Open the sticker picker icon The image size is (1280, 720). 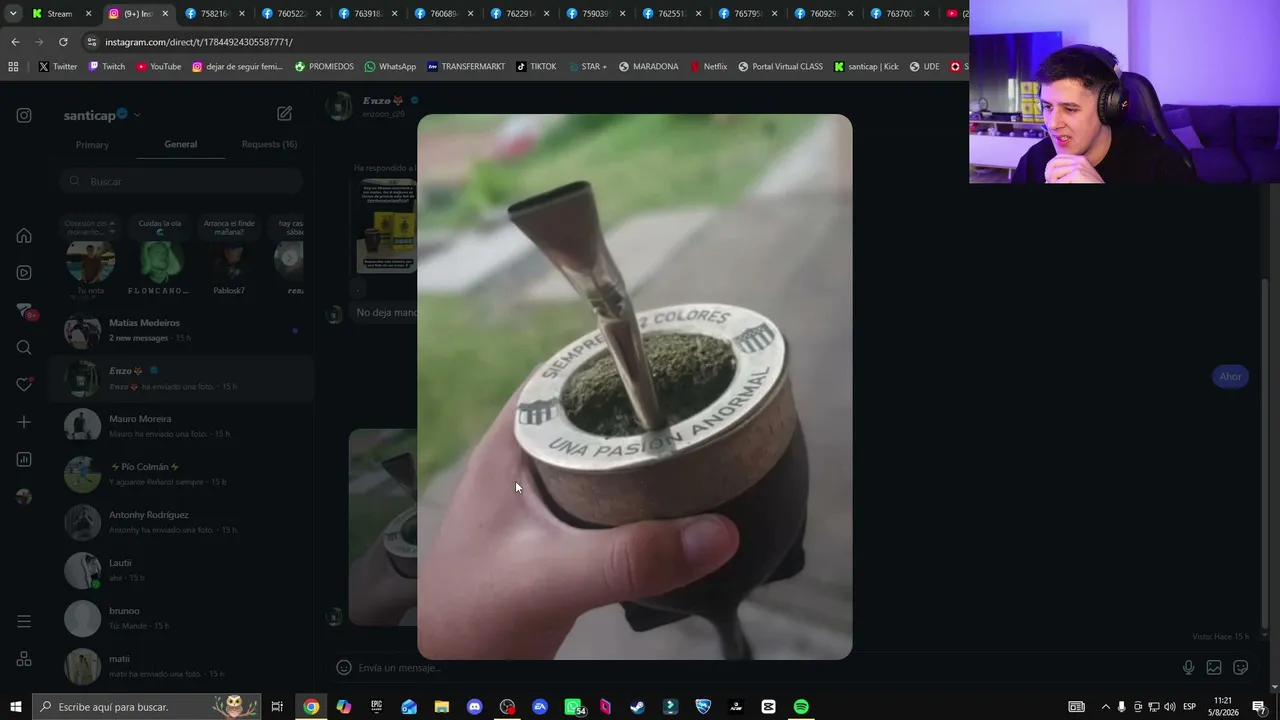(x=1241, y=668)
